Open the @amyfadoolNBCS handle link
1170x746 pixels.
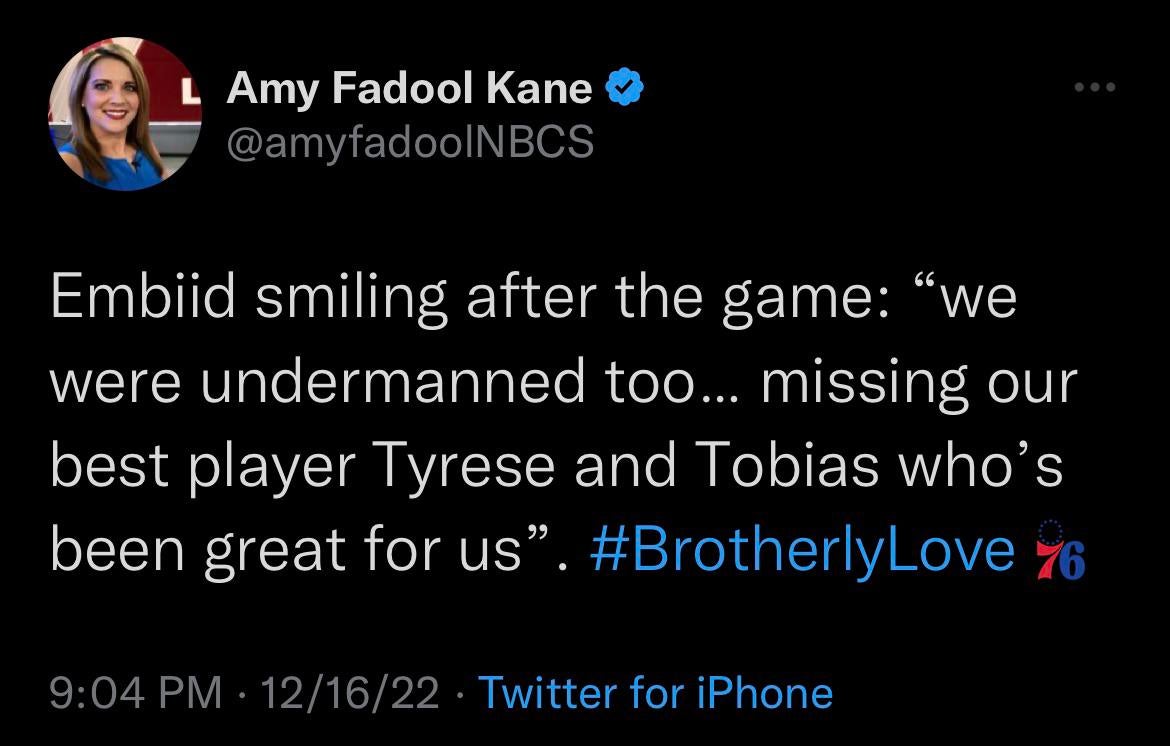coord(411,142)
